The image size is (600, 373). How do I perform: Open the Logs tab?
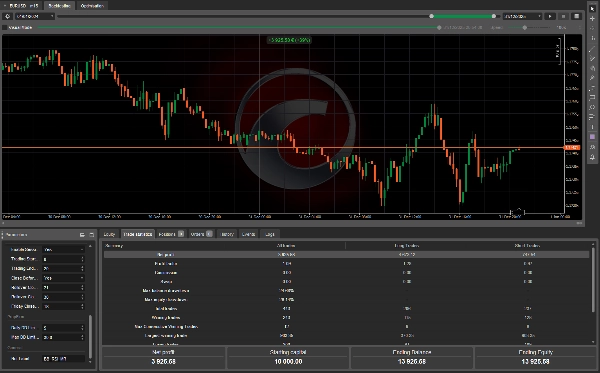click(270, 234)
